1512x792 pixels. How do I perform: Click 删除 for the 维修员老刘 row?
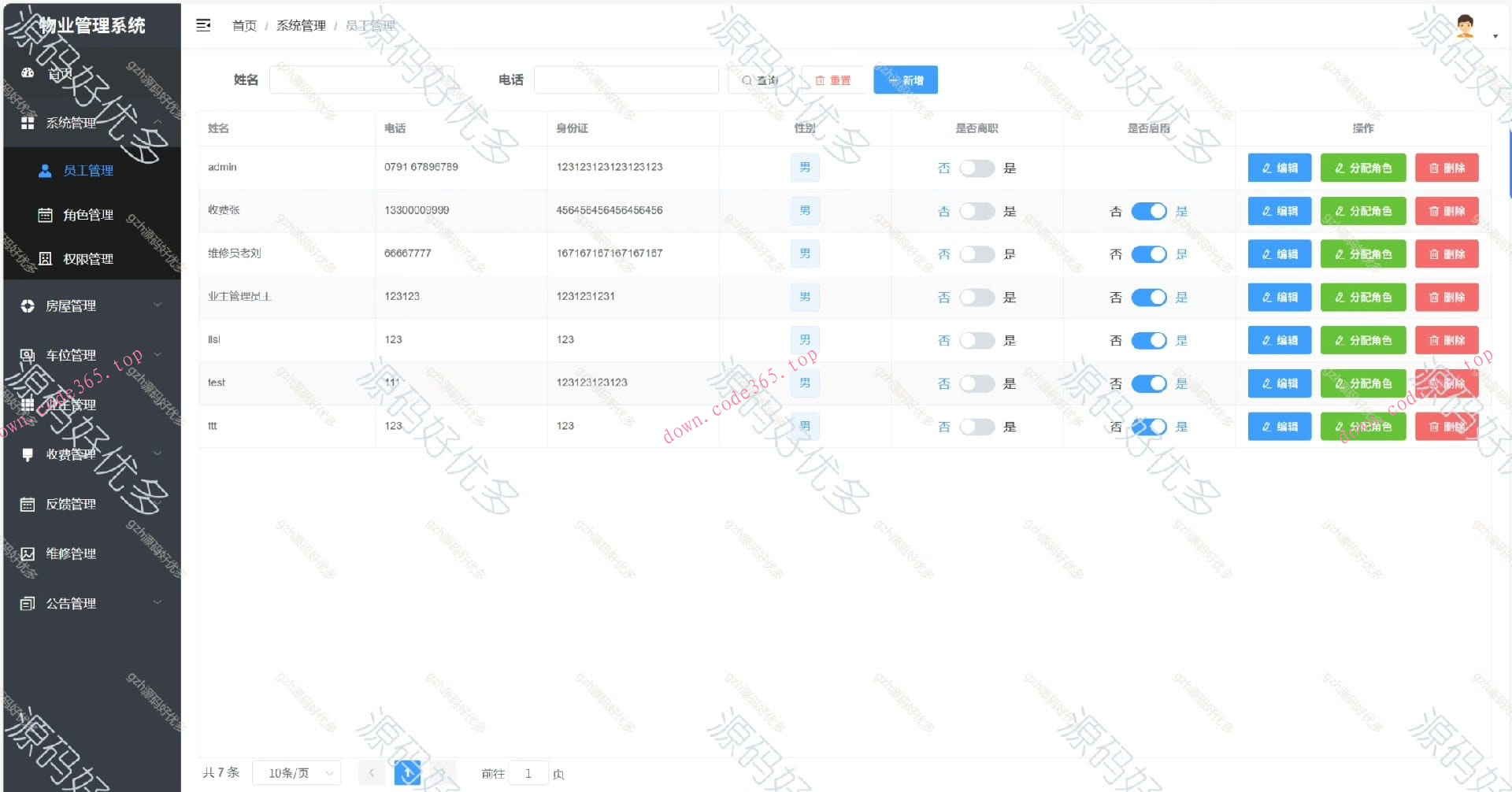point(1447,254)
